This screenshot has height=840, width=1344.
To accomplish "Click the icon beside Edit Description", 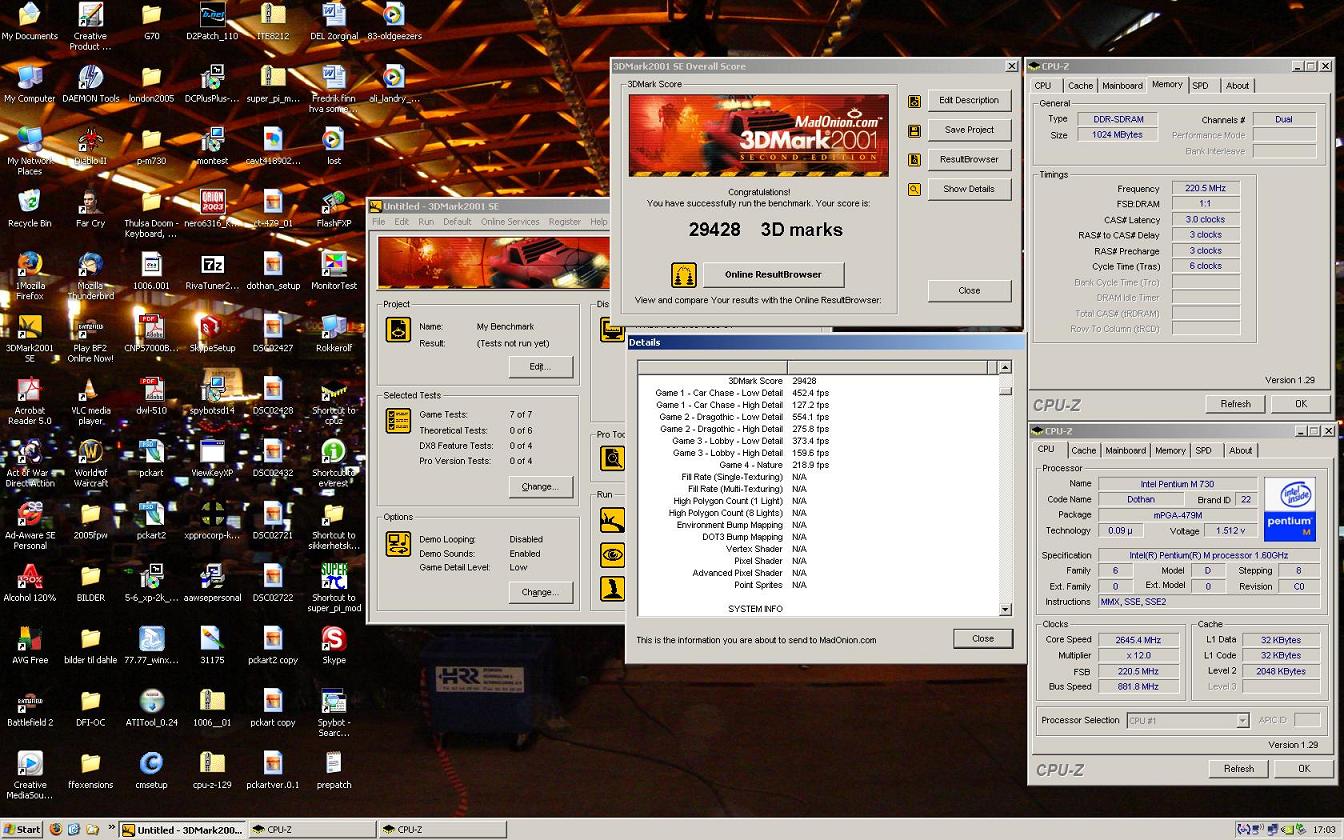I will (914, 101).
